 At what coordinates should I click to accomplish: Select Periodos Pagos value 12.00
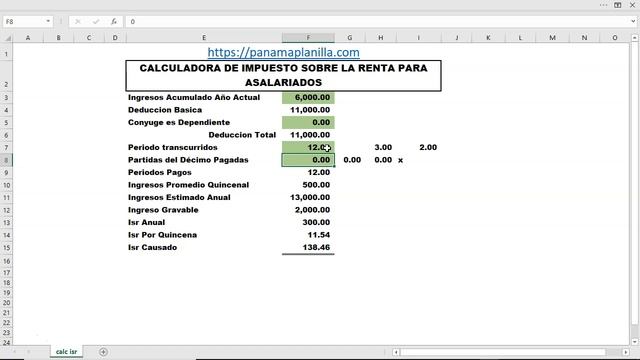tap(308, 172)
